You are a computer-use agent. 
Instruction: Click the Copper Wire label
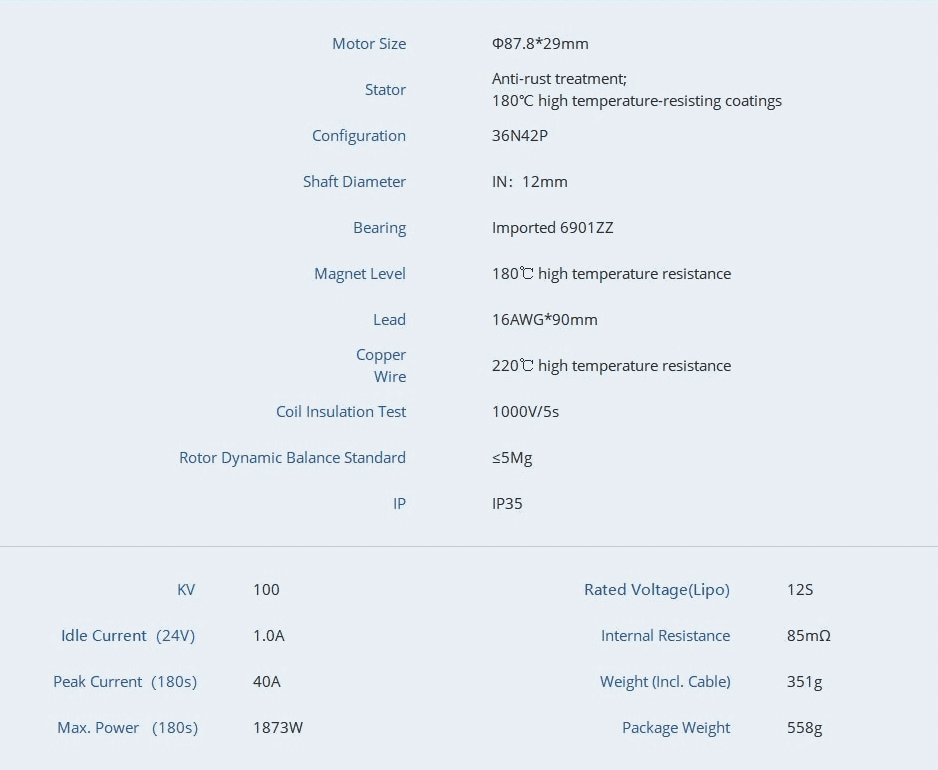381,366
